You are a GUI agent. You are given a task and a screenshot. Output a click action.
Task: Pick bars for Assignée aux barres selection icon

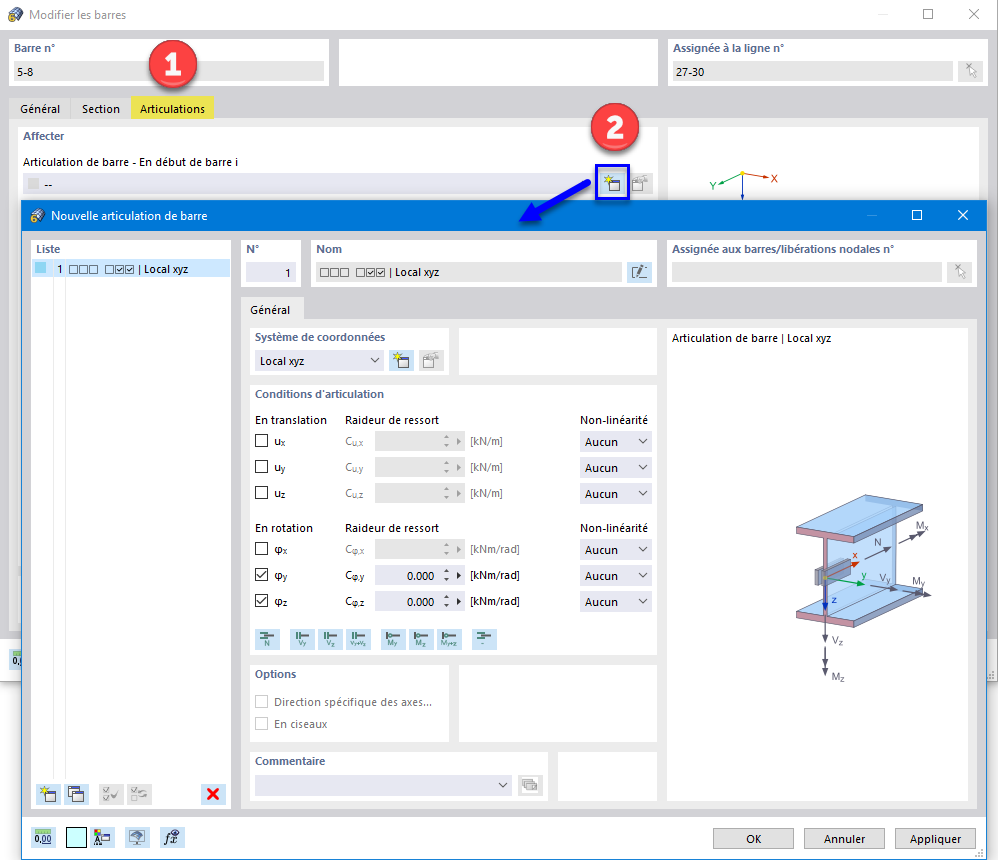(x=960, y=272)
